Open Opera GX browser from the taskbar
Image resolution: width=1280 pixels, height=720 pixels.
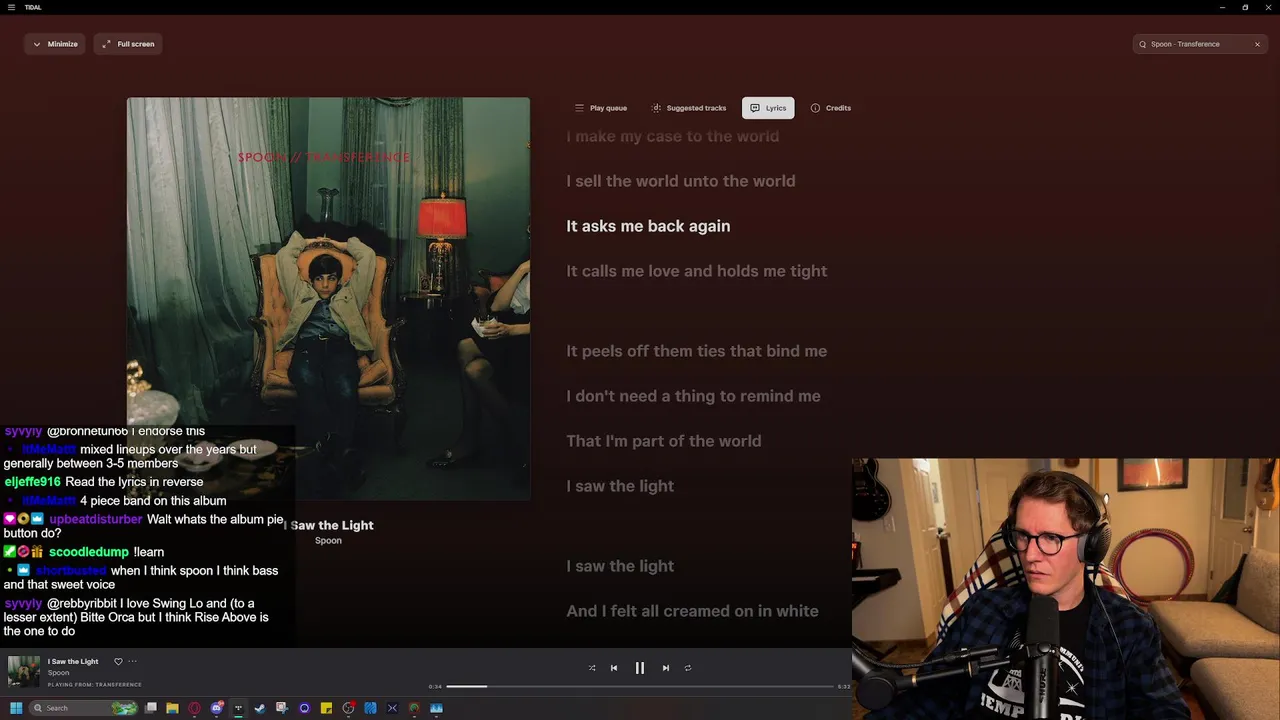pyautogui.click(x=195, y=708)
